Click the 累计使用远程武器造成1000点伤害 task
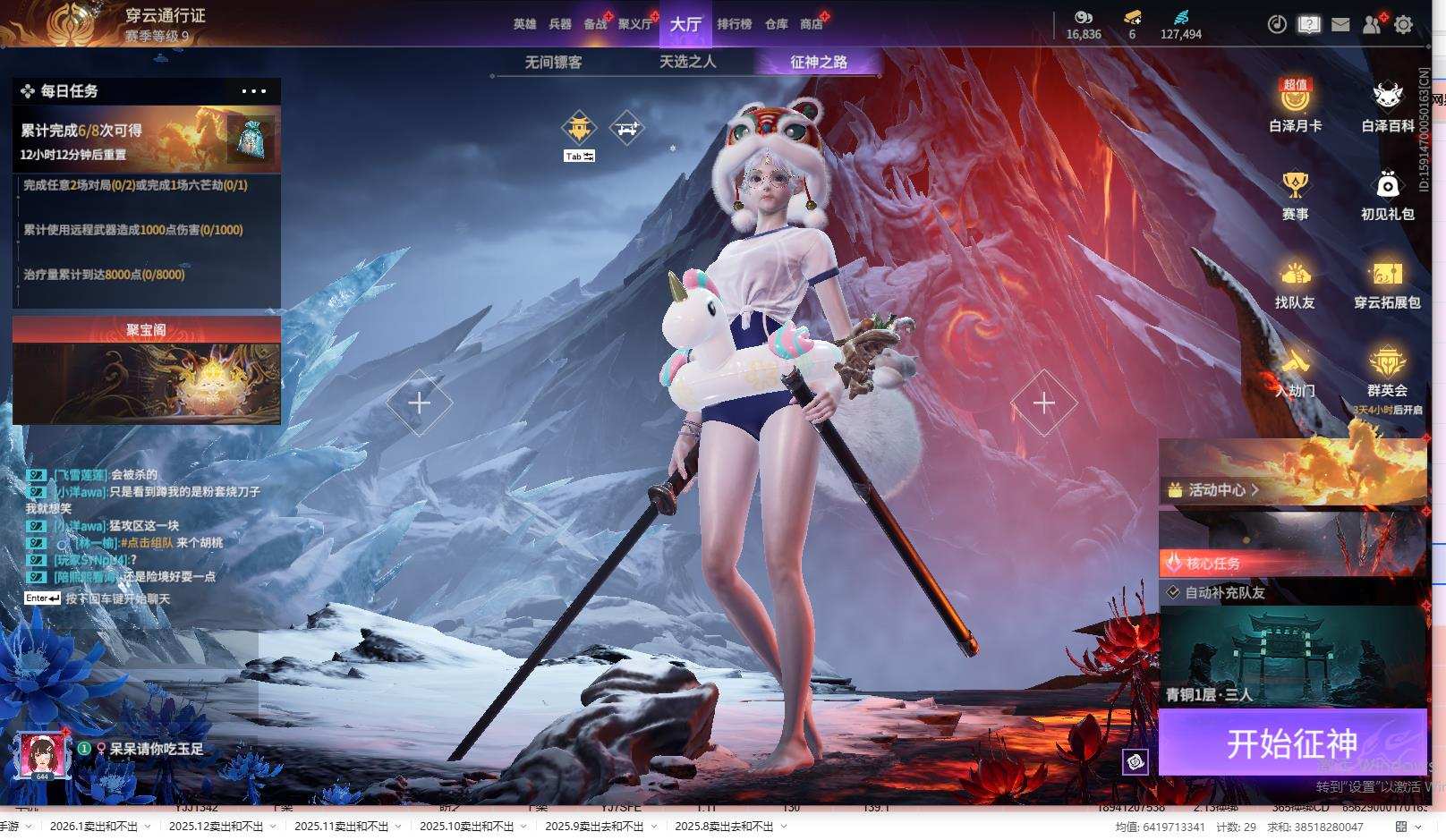The width and height of the screenshot is (1446, 840). (133, 230)
